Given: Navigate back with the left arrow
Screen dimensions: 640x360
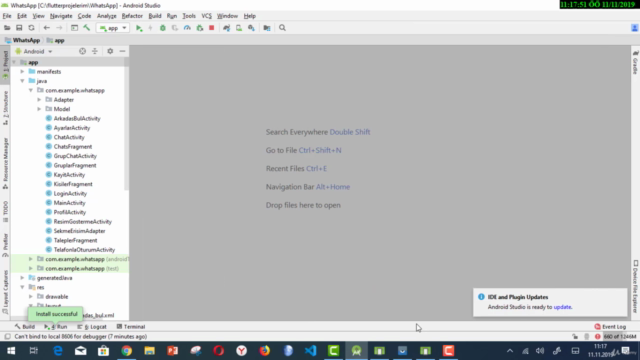Looking at the screenshot, I should point(47,28).
